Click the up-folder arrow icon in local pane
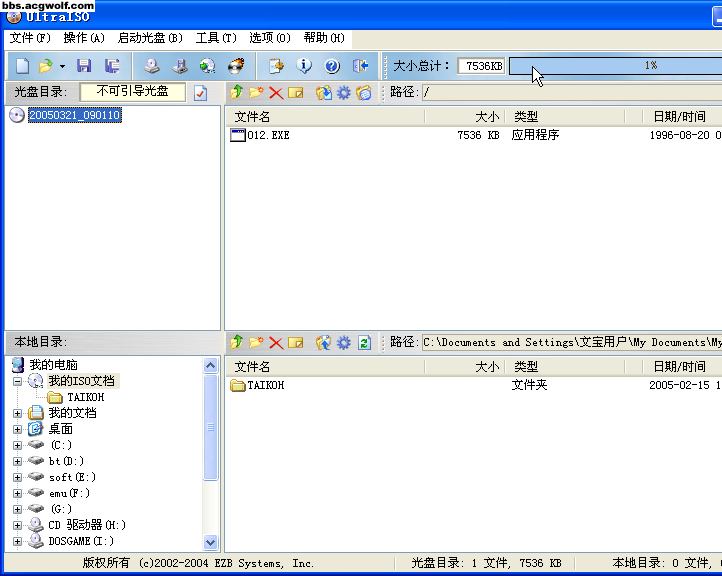 click(237, 342)
